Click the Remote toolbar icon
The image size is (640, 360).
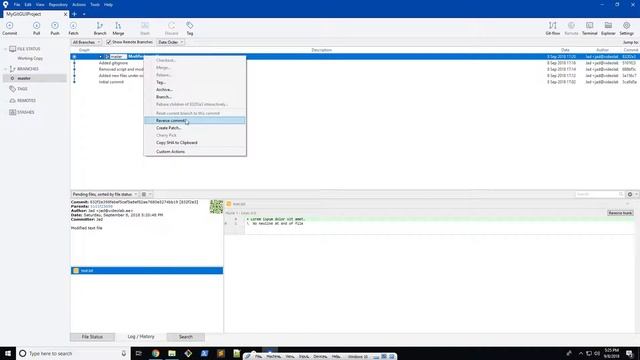tap(571, 28)
